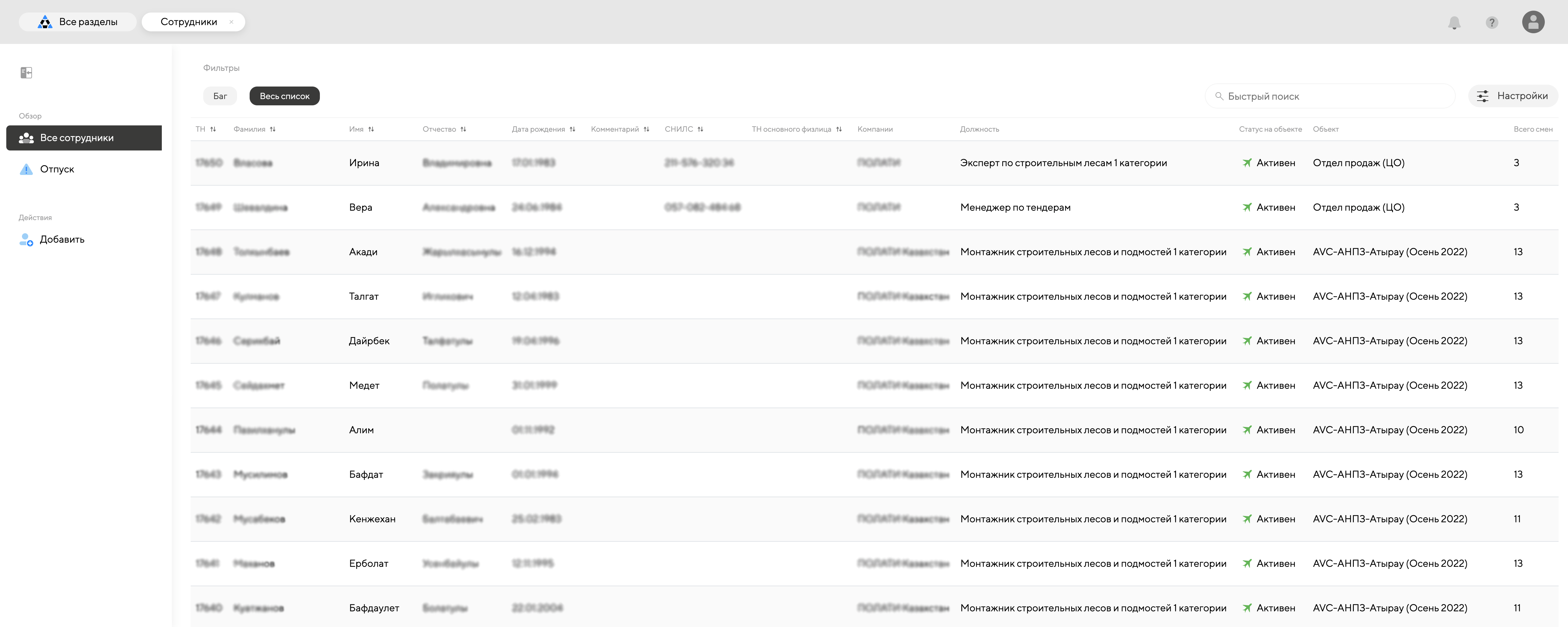Click Менеджер по тендерам position
1568x627 pixels.
pyautogui.click(x=1015, y=207)
